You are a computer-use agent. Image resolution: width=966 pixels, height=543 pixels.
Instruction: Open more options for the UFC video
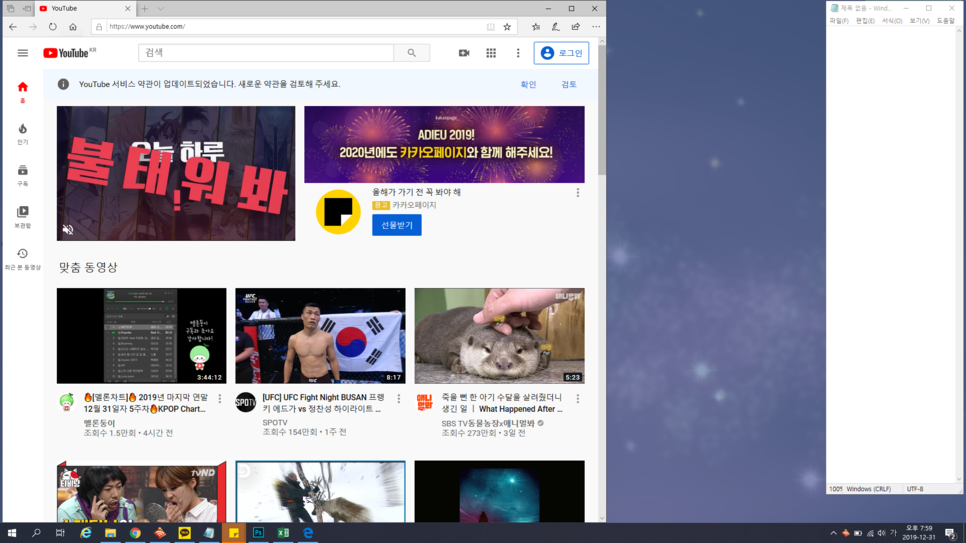[399, 399]
